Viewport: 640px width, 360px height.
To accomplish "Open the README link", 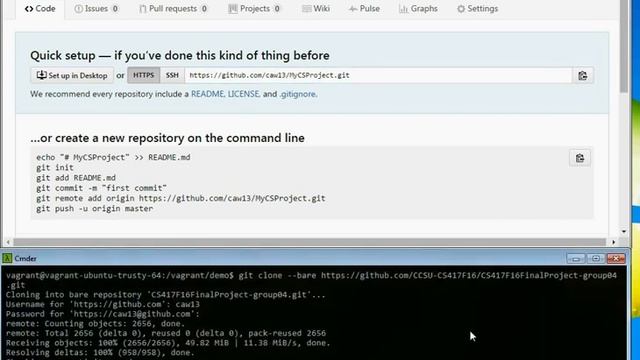I will pyautogui.click(x=207, y=94).
